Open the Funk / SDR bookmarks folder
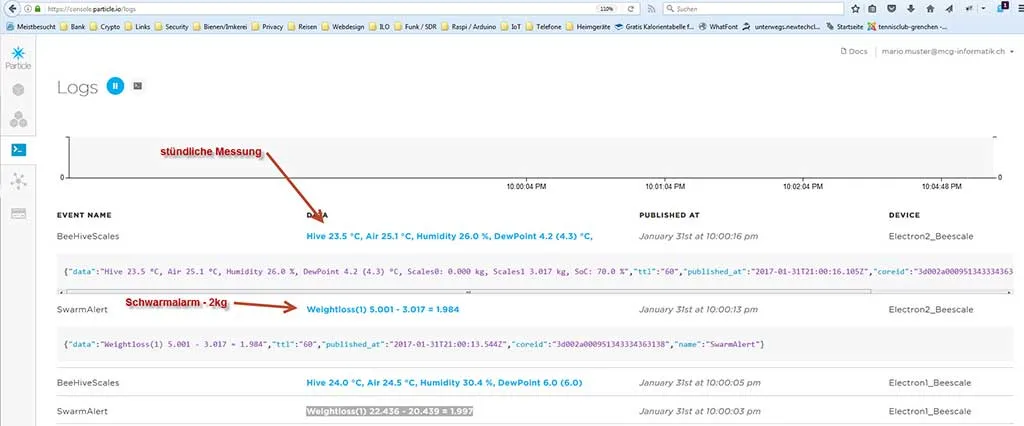 click(415, 27)
